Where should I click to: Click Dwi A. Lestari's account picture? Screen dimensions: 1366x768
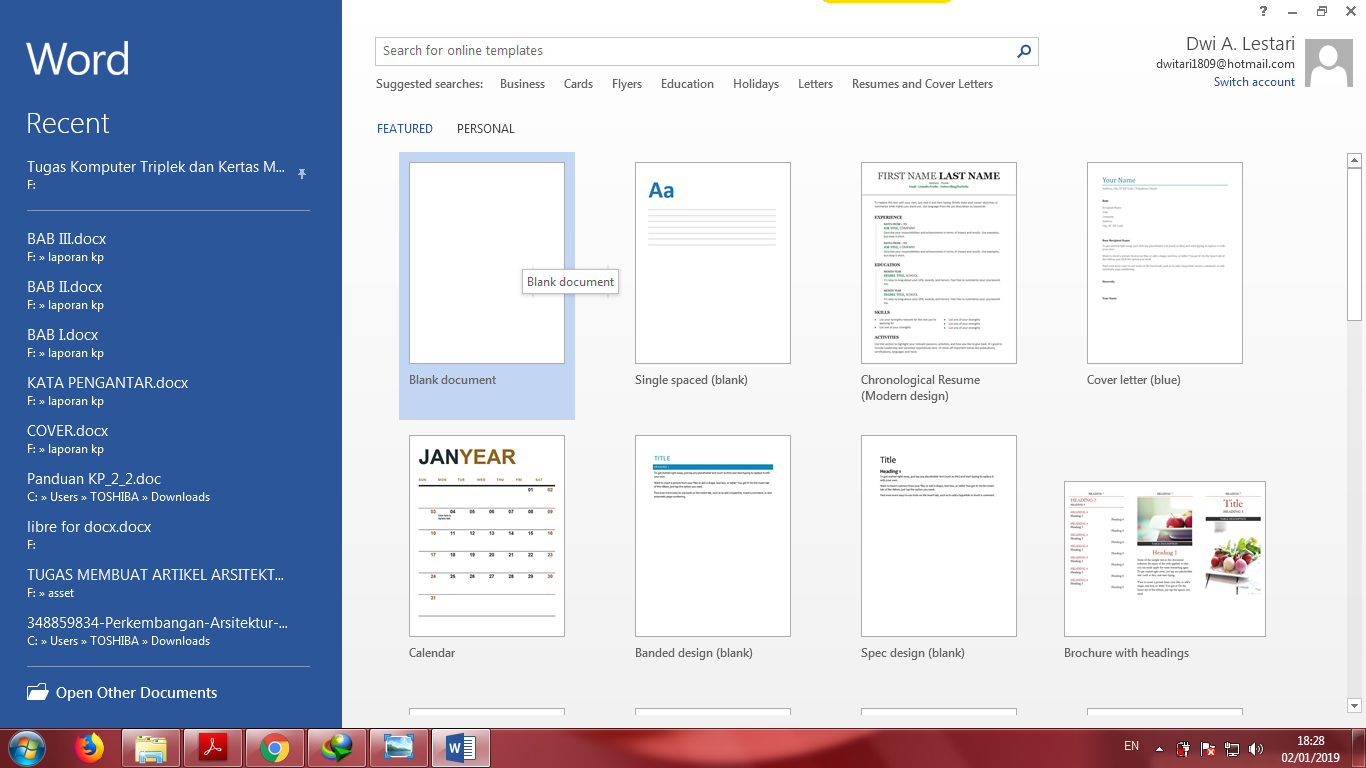pos(1330,62)
